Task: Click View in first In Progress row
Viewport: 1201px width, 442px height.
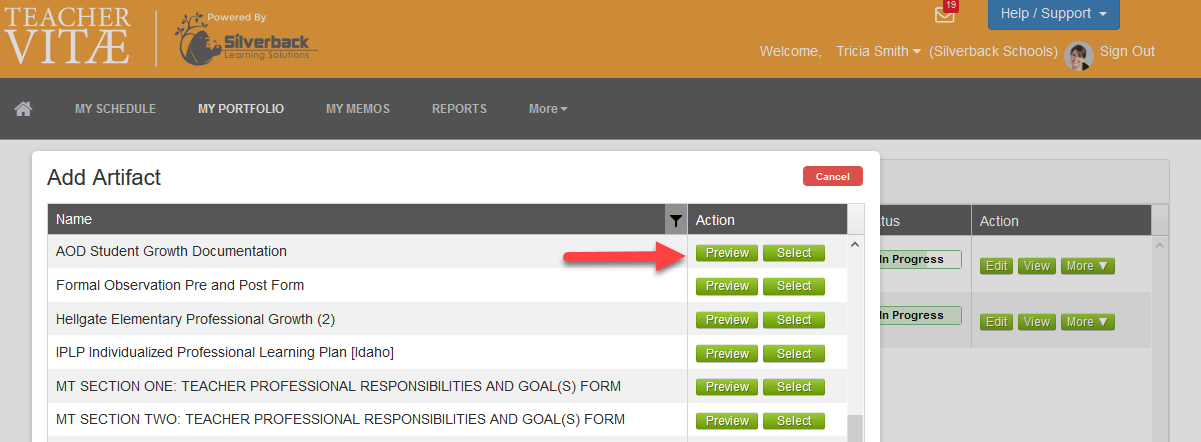Action: click(x=1037, y=266)
